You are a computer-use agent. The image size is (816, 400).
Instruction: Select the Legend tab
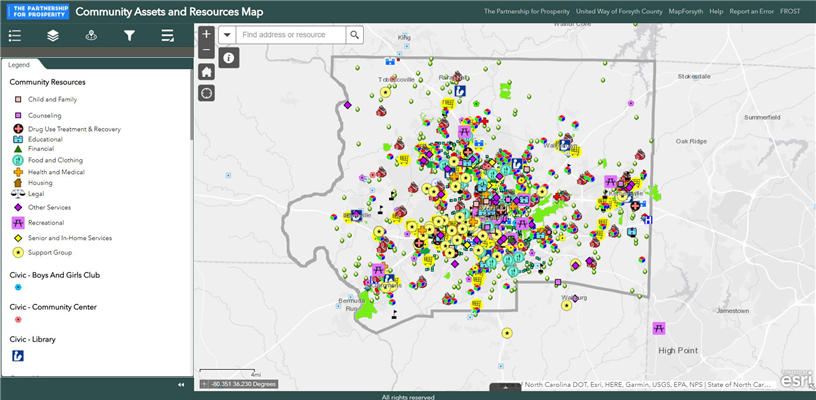point(19,64)
